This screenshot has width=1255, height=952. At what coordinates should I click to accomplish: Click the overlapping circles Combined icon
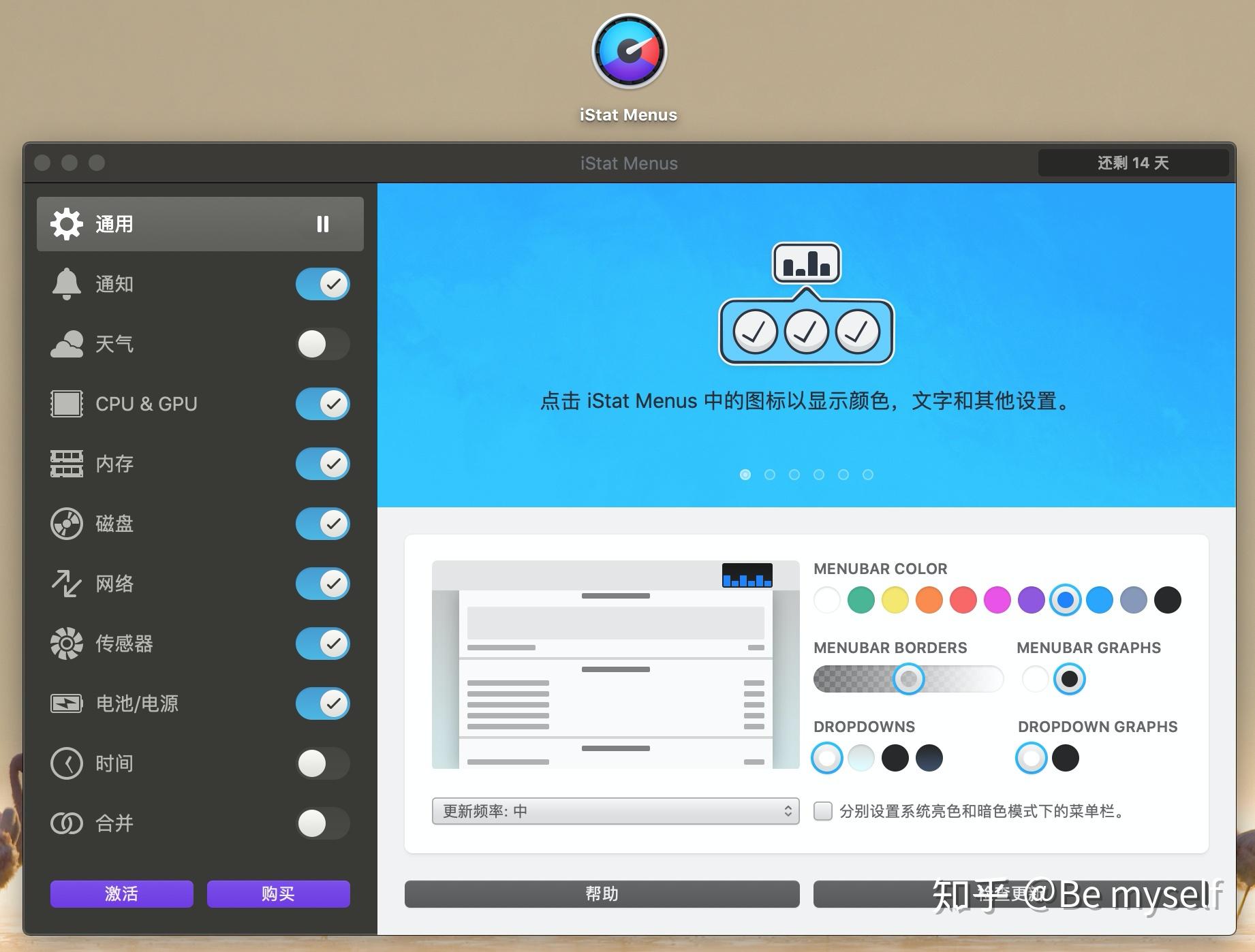67,823
